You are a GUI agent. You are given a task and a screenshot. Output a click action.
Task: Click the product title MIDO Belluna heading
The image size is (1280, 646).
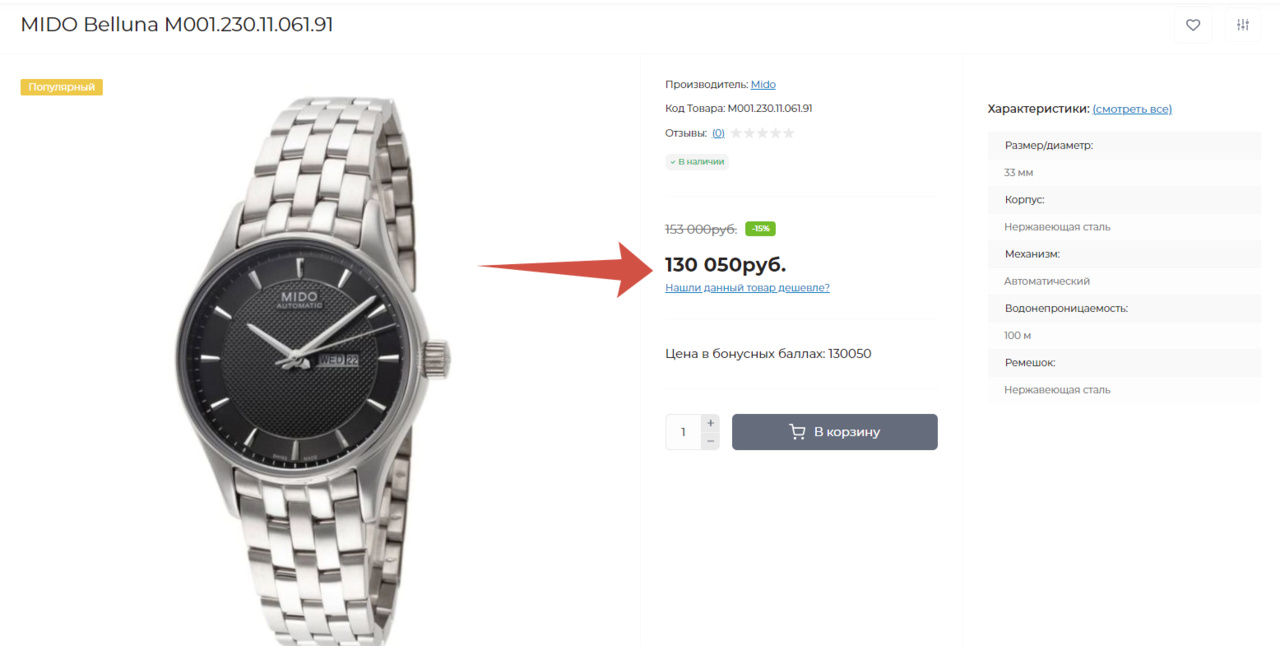(x=177, y=25)
